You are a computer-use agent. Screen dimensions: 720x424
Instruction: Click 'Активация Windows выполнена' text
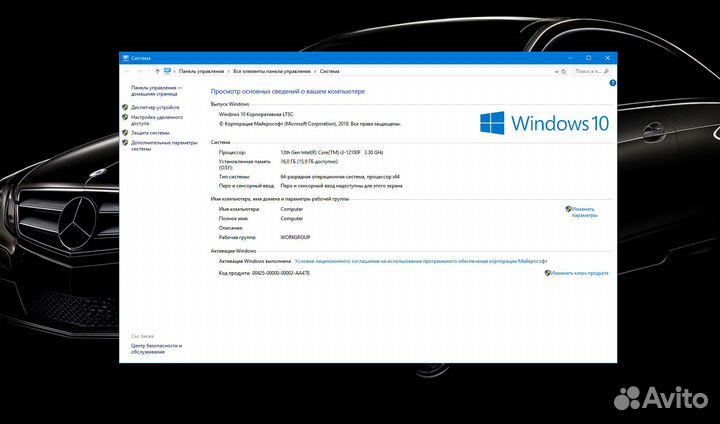(255, 261)
